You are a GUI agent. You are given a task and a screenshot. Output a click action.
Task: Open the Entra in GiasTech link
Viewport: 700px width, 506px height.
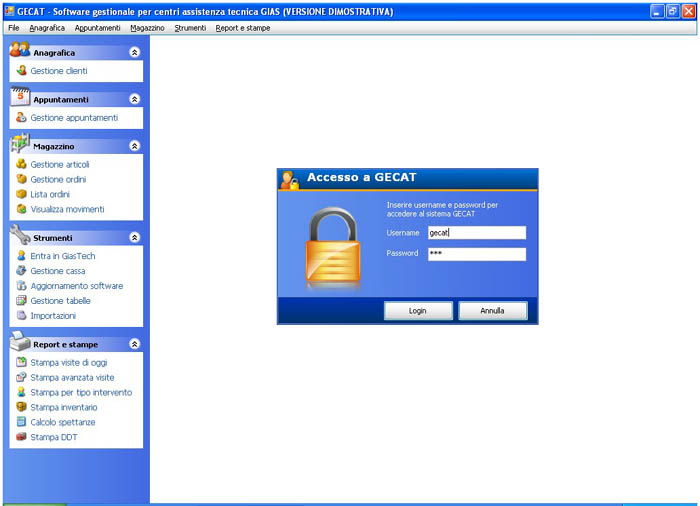pos(63,256)
